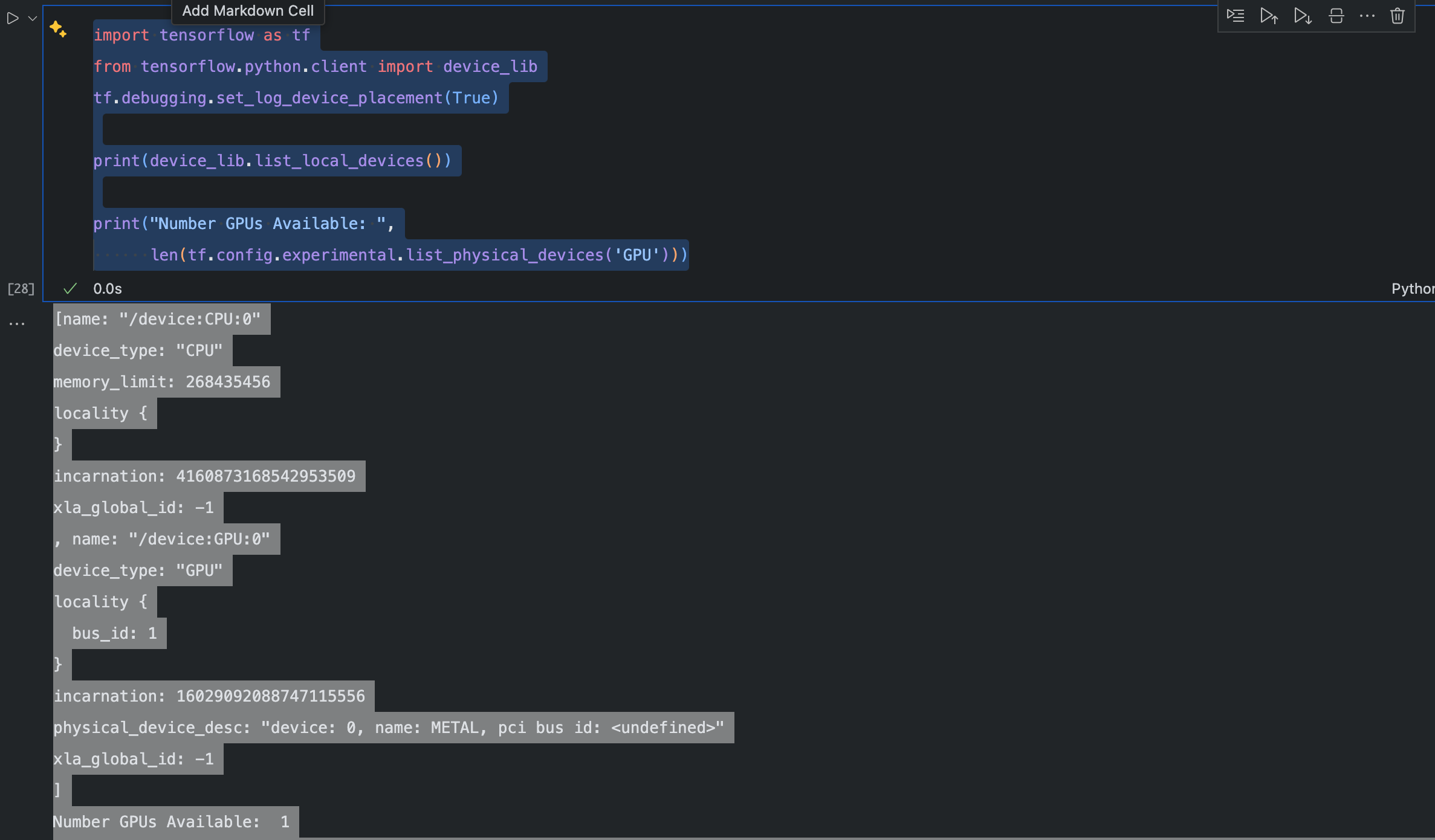Click output line bus_id: 1

(x=115, y=633)
